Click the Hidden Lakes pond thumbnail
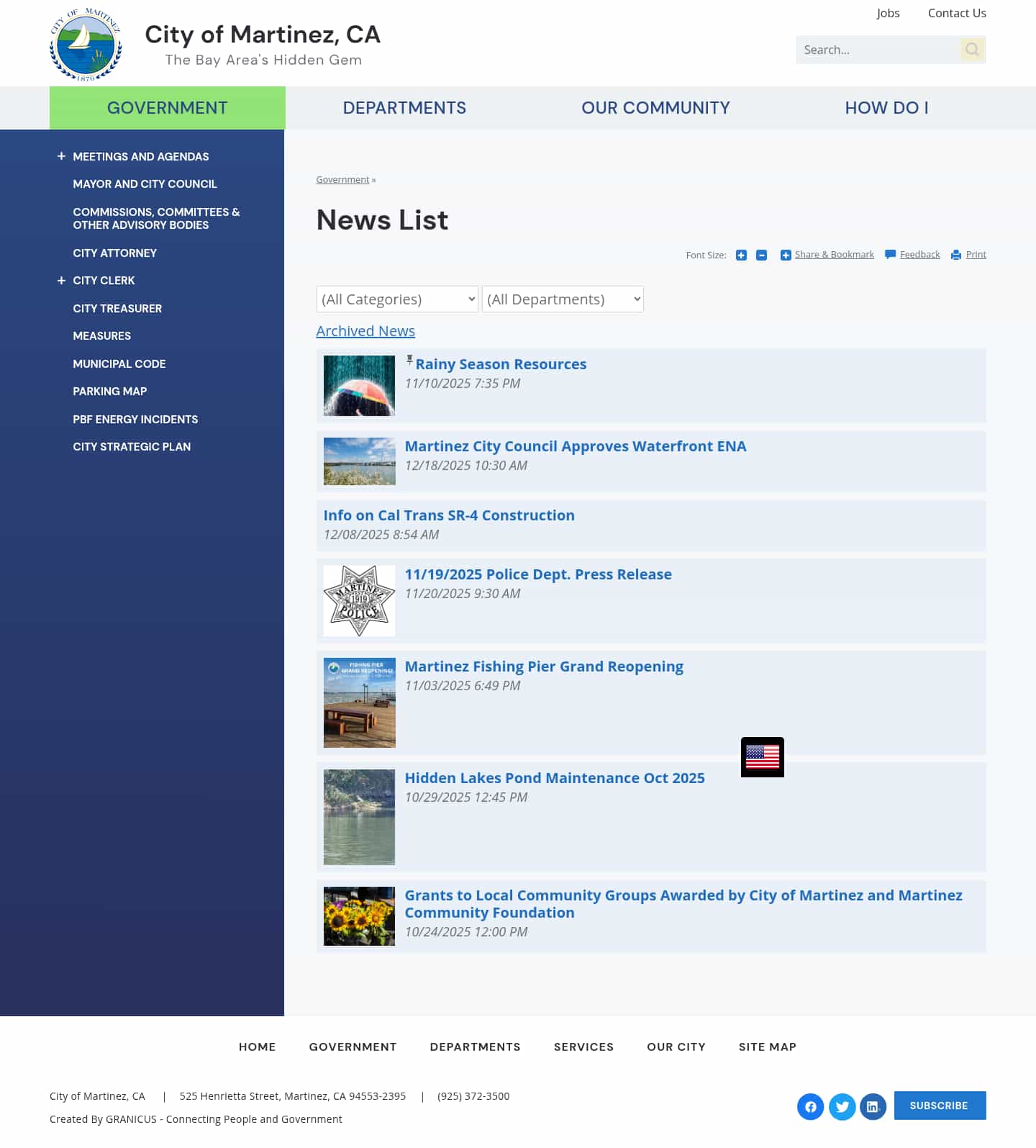 359,817
